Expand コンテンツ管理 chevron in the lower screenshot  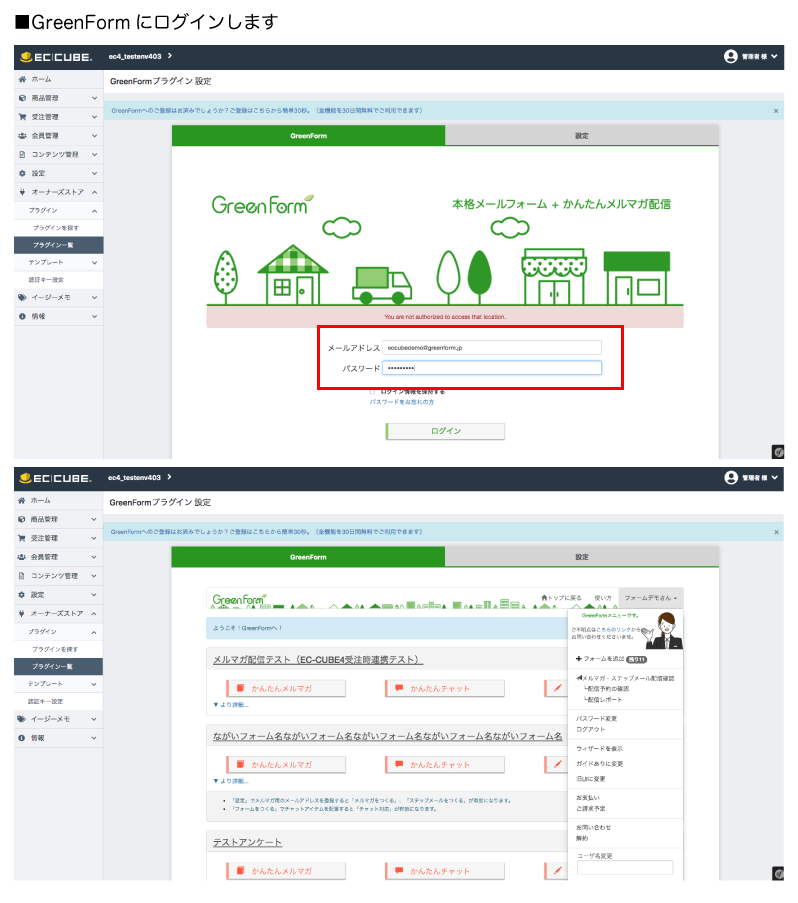[x=94, y=576]
